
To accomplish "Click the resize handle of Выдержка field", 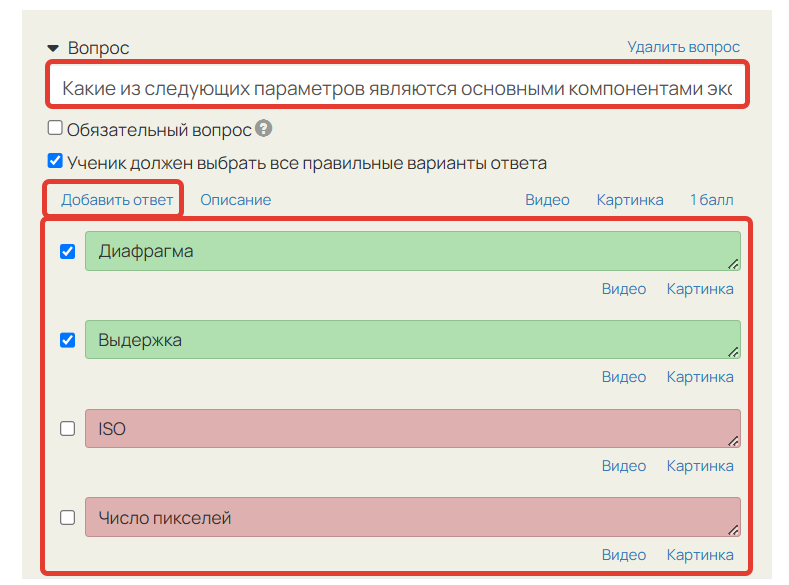I will pyautogui.click(x=734, y=352).
